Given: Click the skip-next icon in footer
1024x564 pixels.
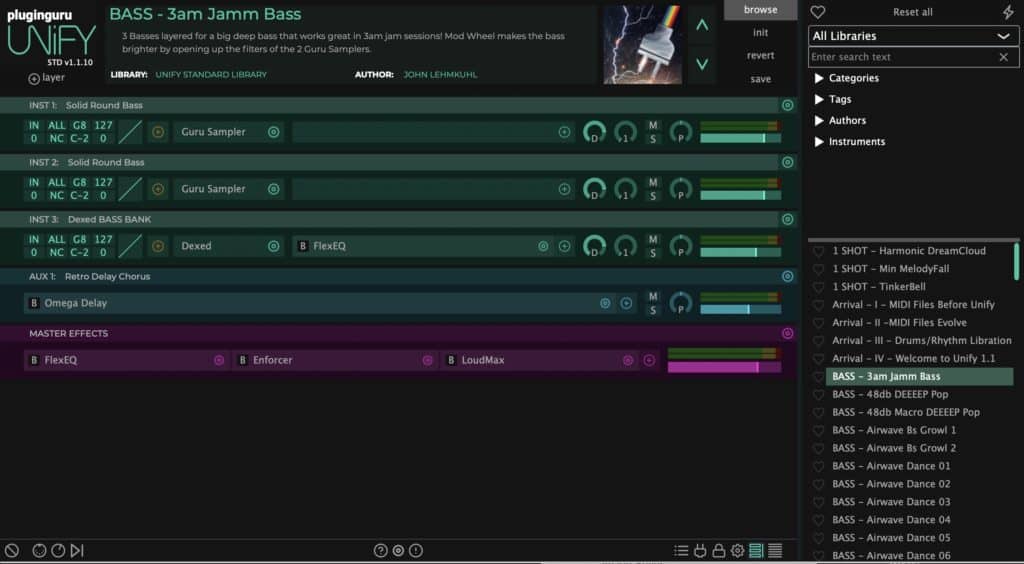Looking at the screenshot, I should tap(77, 550).
